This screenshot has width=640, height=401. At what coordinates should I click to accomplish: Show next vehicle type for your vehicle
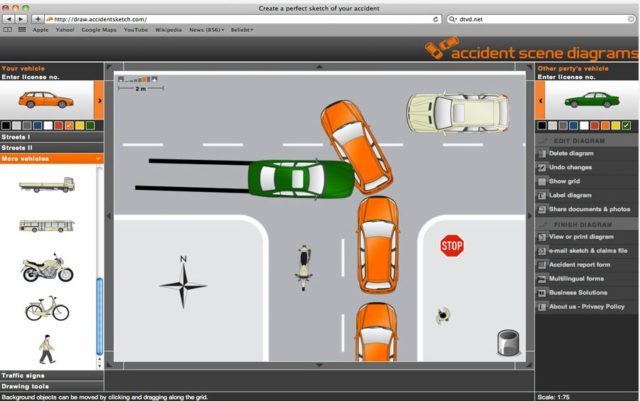pos(99,100)
